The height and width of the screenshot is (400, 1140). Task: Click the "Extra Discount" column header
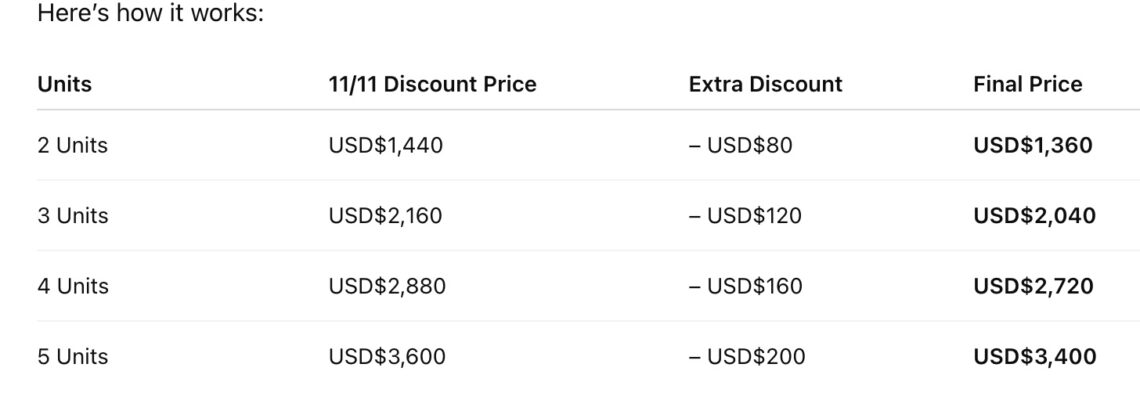(765, 85)
